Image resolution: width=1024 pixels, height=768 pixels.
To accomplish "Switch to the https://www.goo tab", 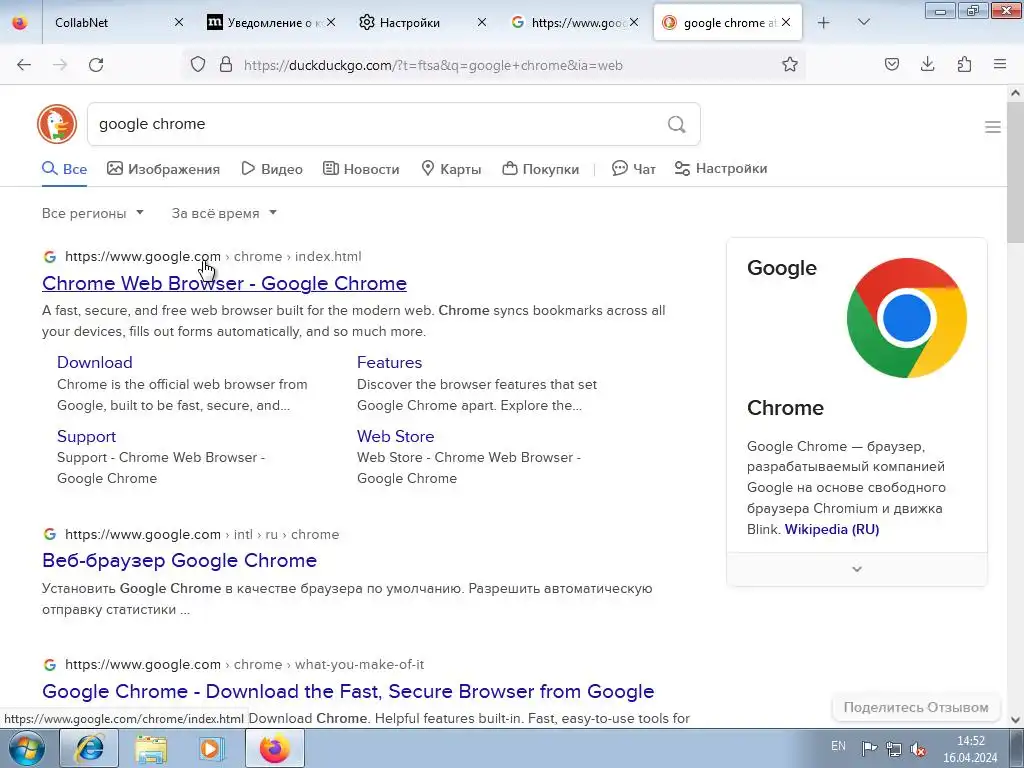I will click(573, 23).
